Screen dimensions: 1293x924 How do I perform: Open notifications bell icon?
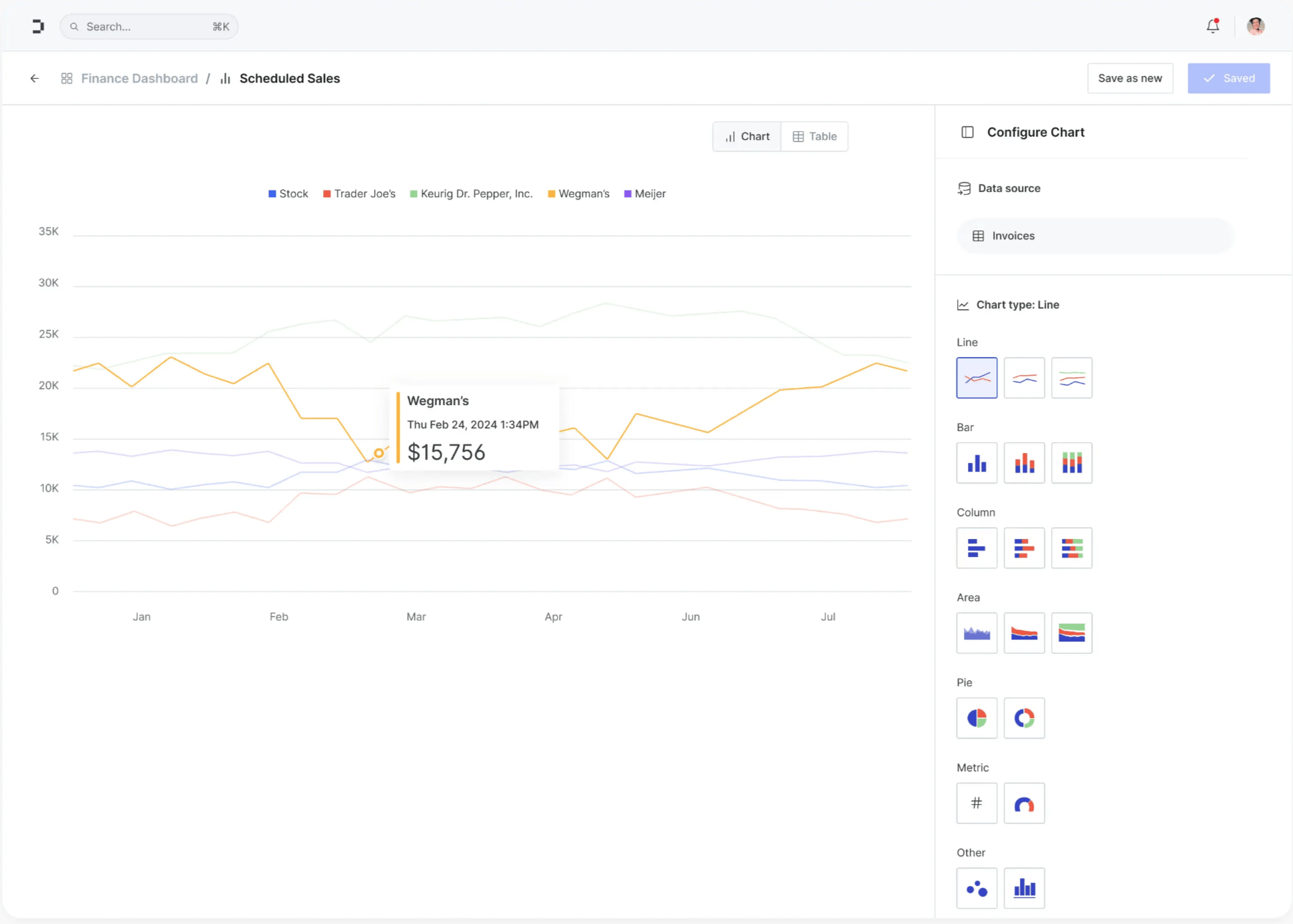1212,26
